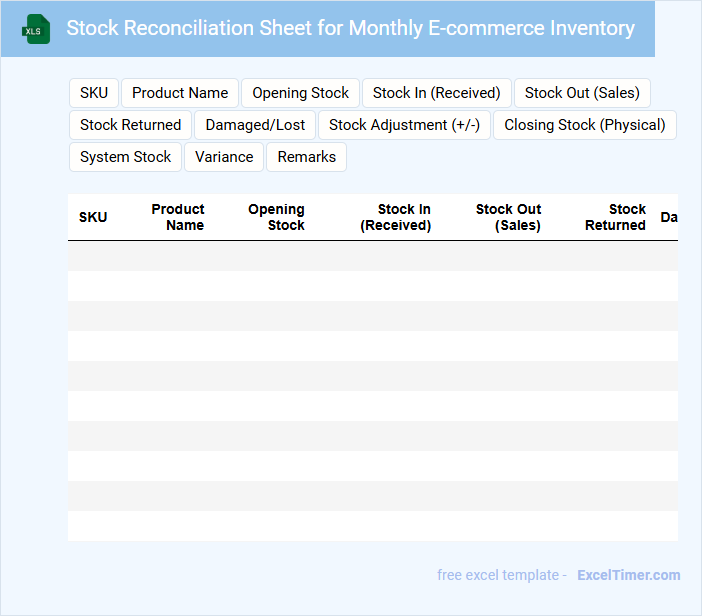Screen dimensions: 702x616
Task: Choose the Stock In (Received) tag
Action: [436, 93]
